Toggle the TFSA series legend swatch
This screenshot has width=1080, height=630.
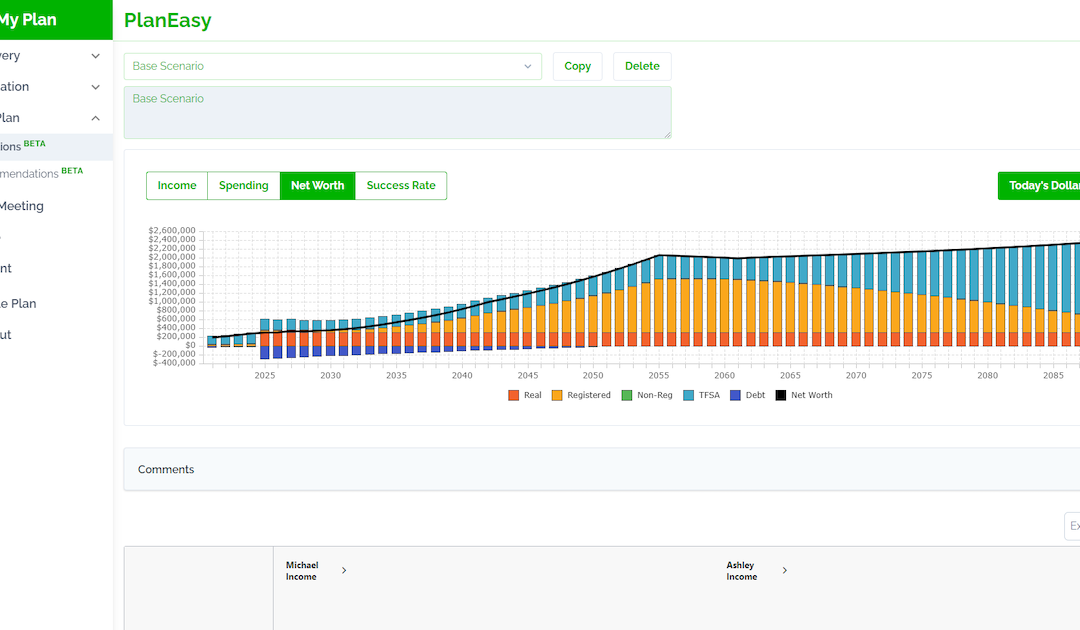tap(688, 395)
